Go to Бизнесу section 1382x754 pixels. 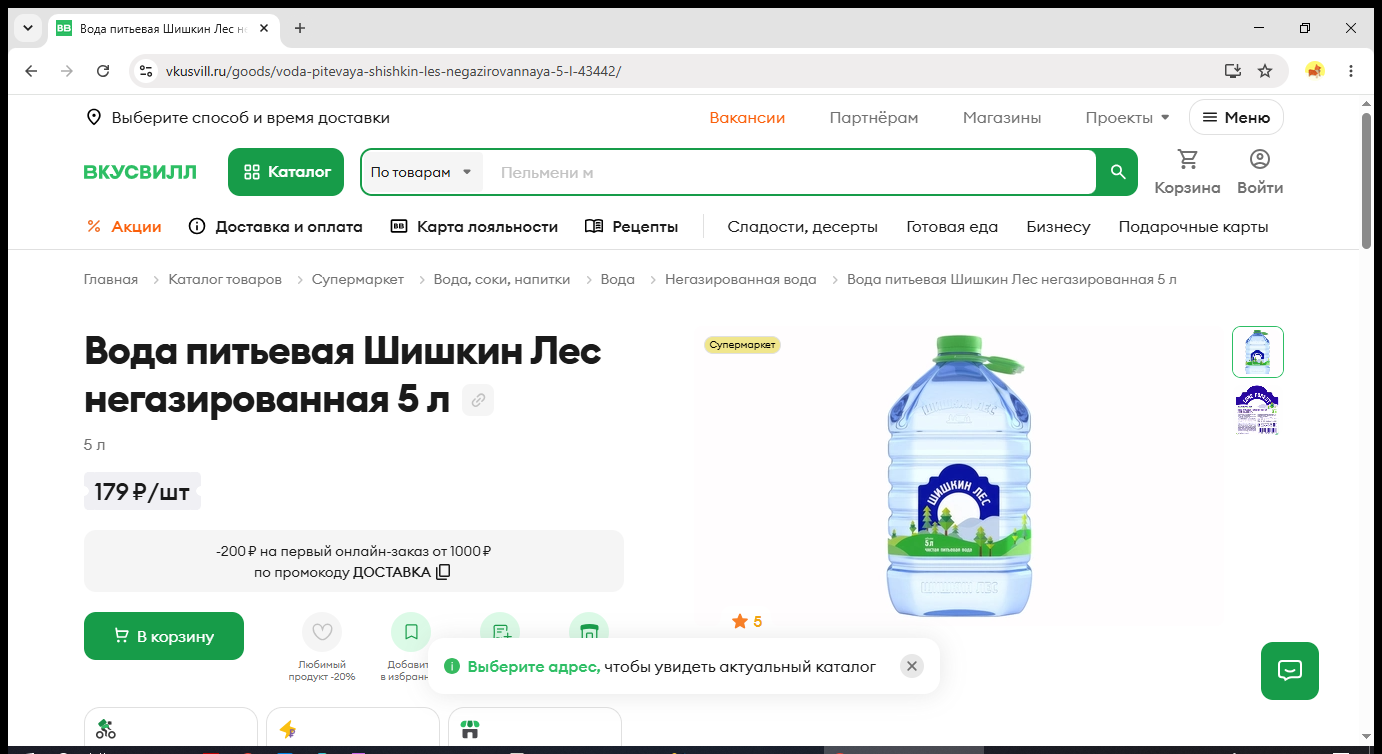coord(1058,227)
